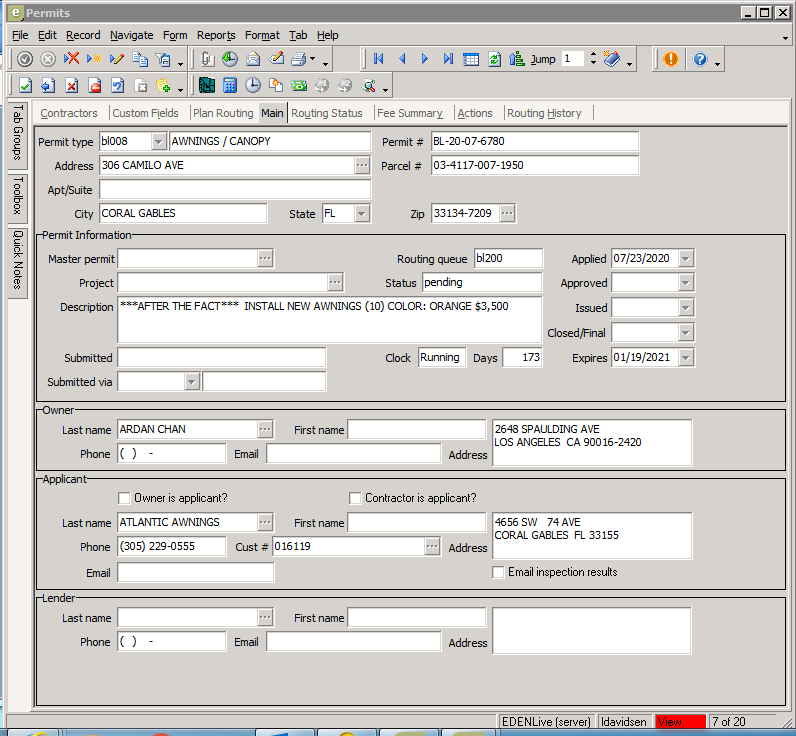Open the grid list view icon
Viewport: 796px width, 736px height.
[x=471, y=59]
